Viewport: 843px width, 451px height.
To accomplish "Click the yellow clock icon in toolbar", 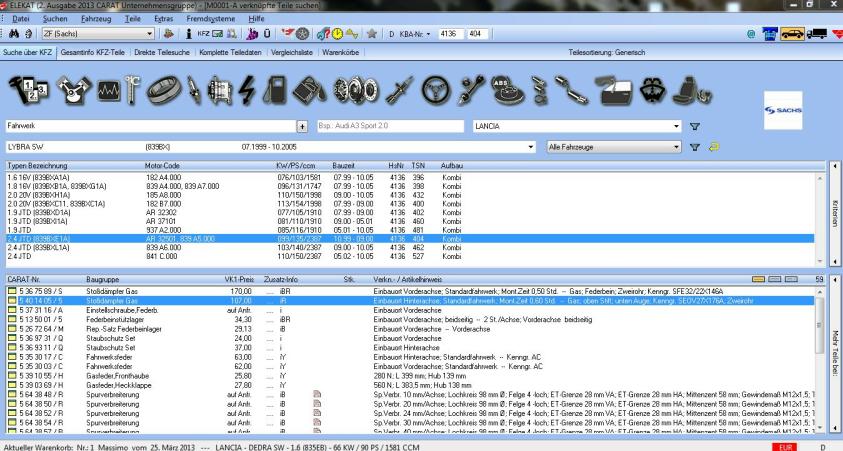I will pyautogui.click(x=337, y=34).
